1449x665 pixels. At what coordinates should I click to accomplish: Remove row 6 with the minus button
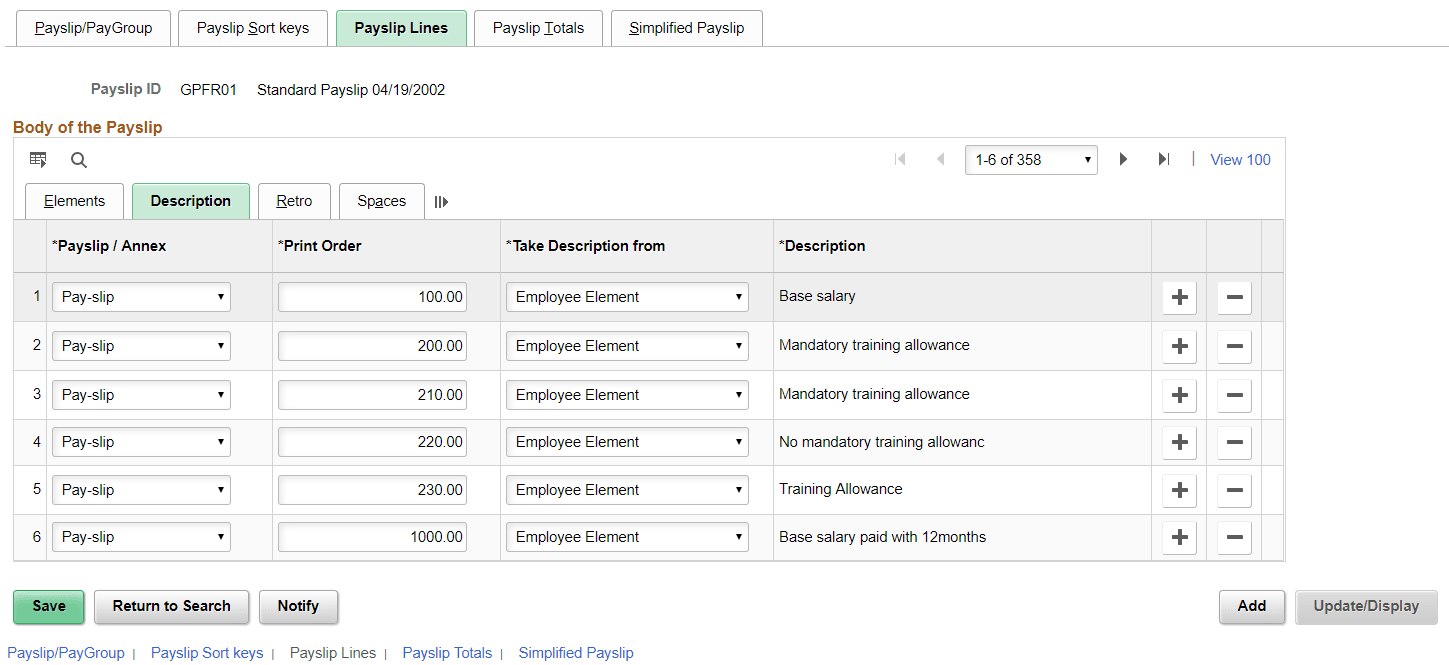pos(1233,537)
